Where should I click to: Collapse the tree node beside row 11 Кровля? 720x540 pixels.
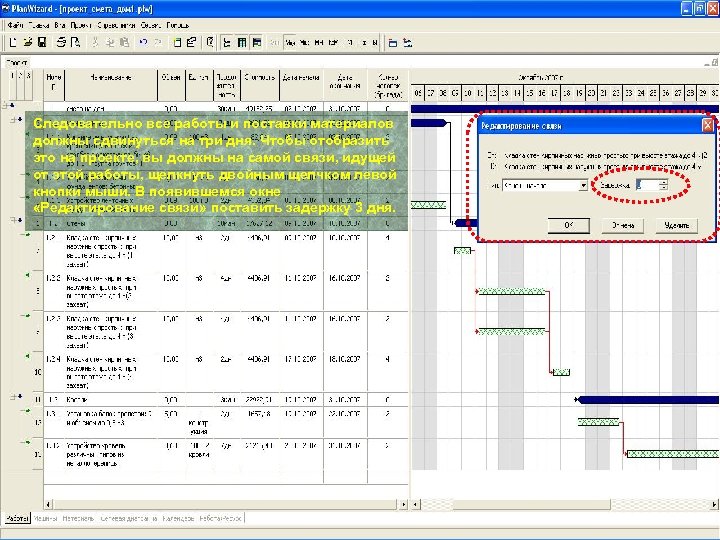click(x=12, y=396)
